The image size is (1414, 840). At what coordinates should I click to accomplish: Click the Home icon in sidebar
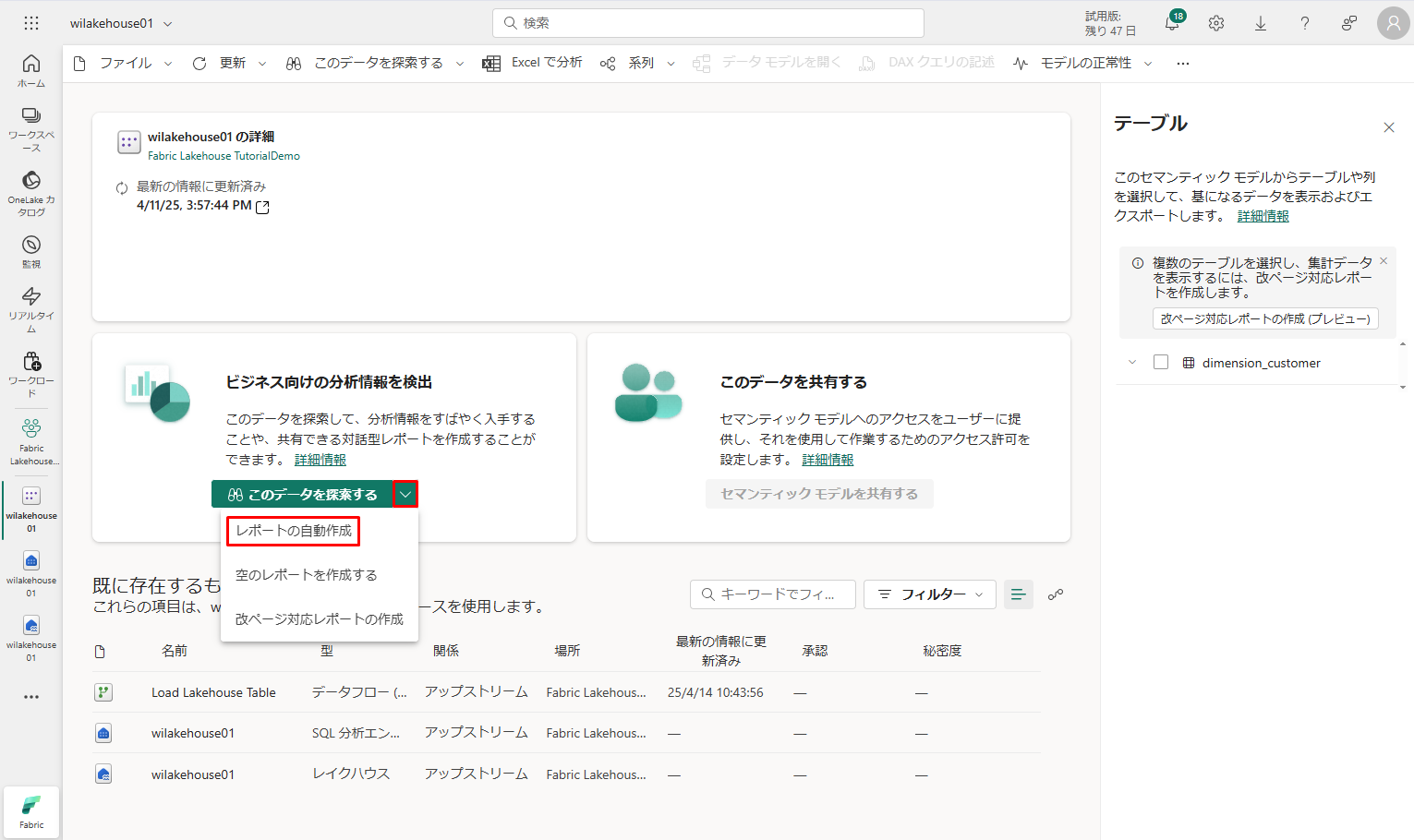31,70
